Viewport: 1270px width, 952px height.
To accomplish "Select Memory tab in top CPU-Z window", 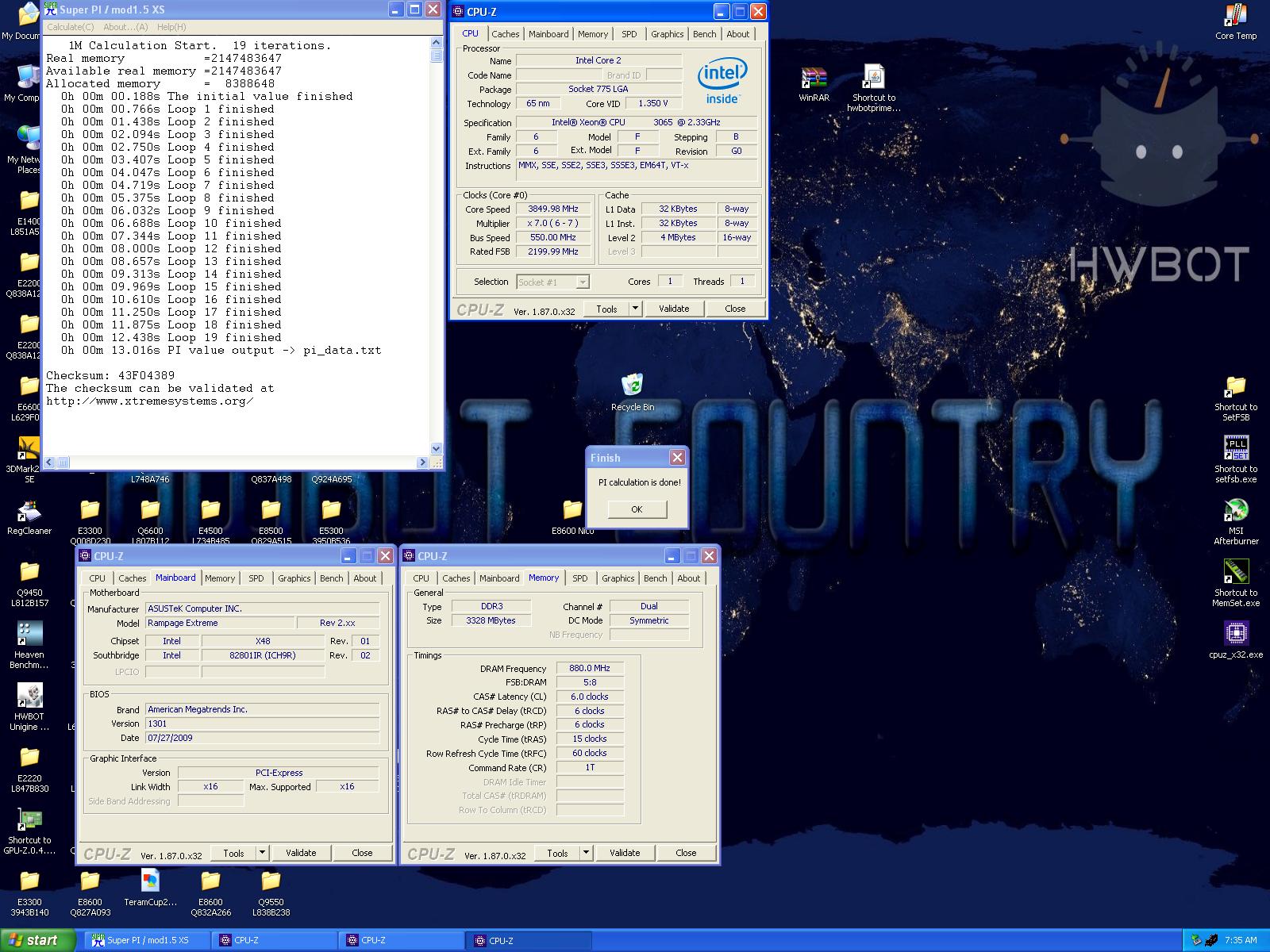I will (x=592, y=34).
